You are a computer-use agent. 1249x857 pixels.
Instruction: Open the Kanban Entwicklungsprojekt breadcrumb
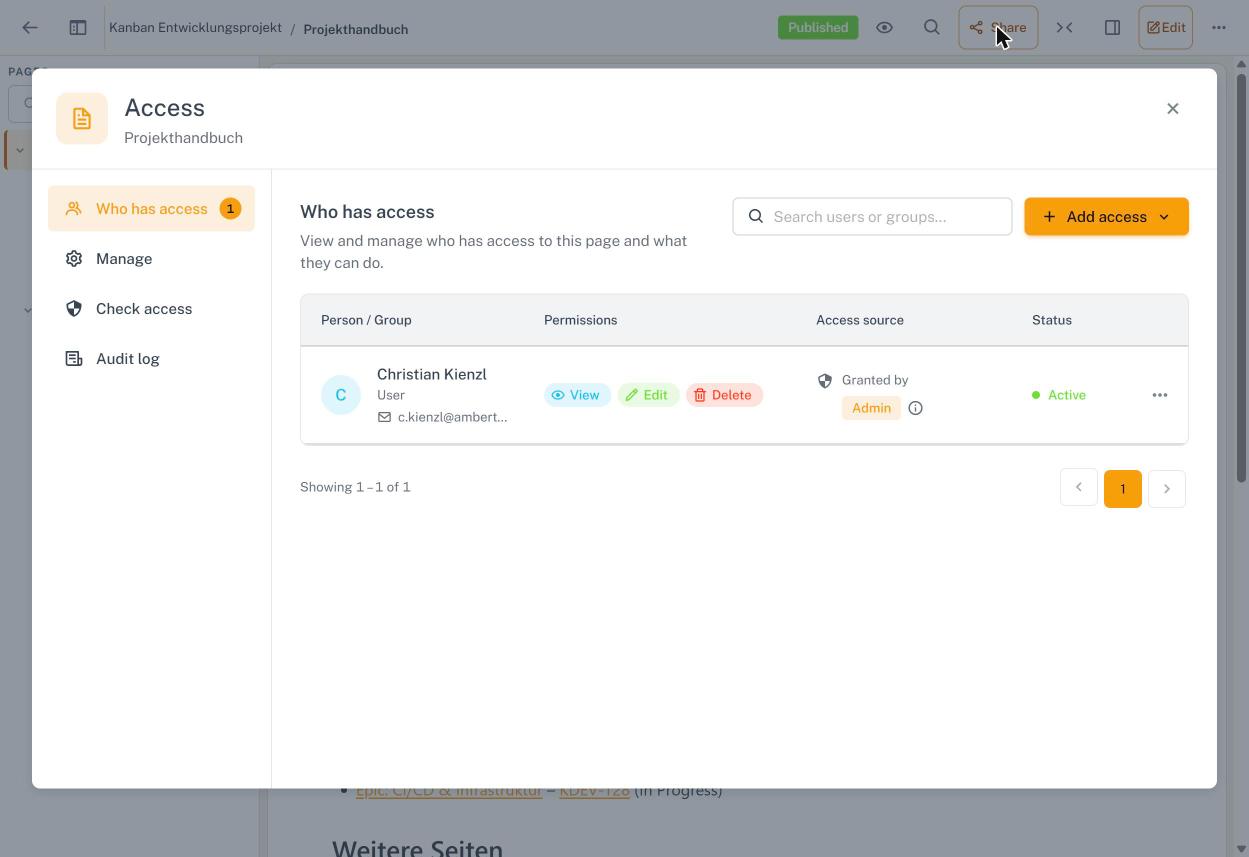click(195, 28)
